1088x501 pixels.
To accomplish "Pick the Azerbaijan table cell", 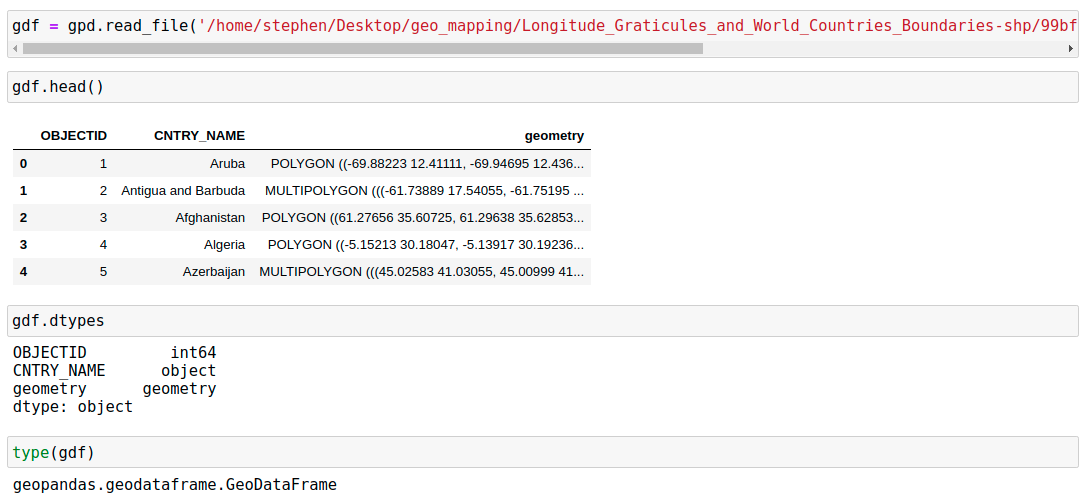I will pos(213,271).
